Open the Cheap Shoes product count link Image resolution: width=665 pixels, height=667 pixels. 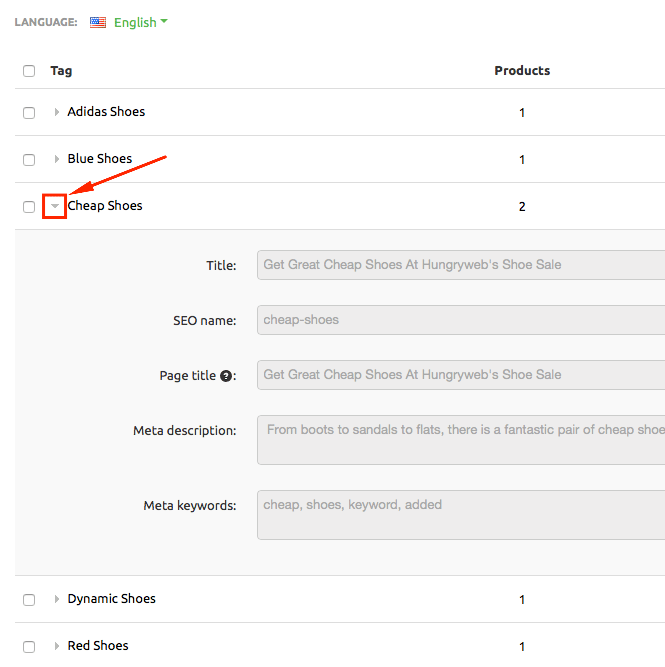(522, 207)
